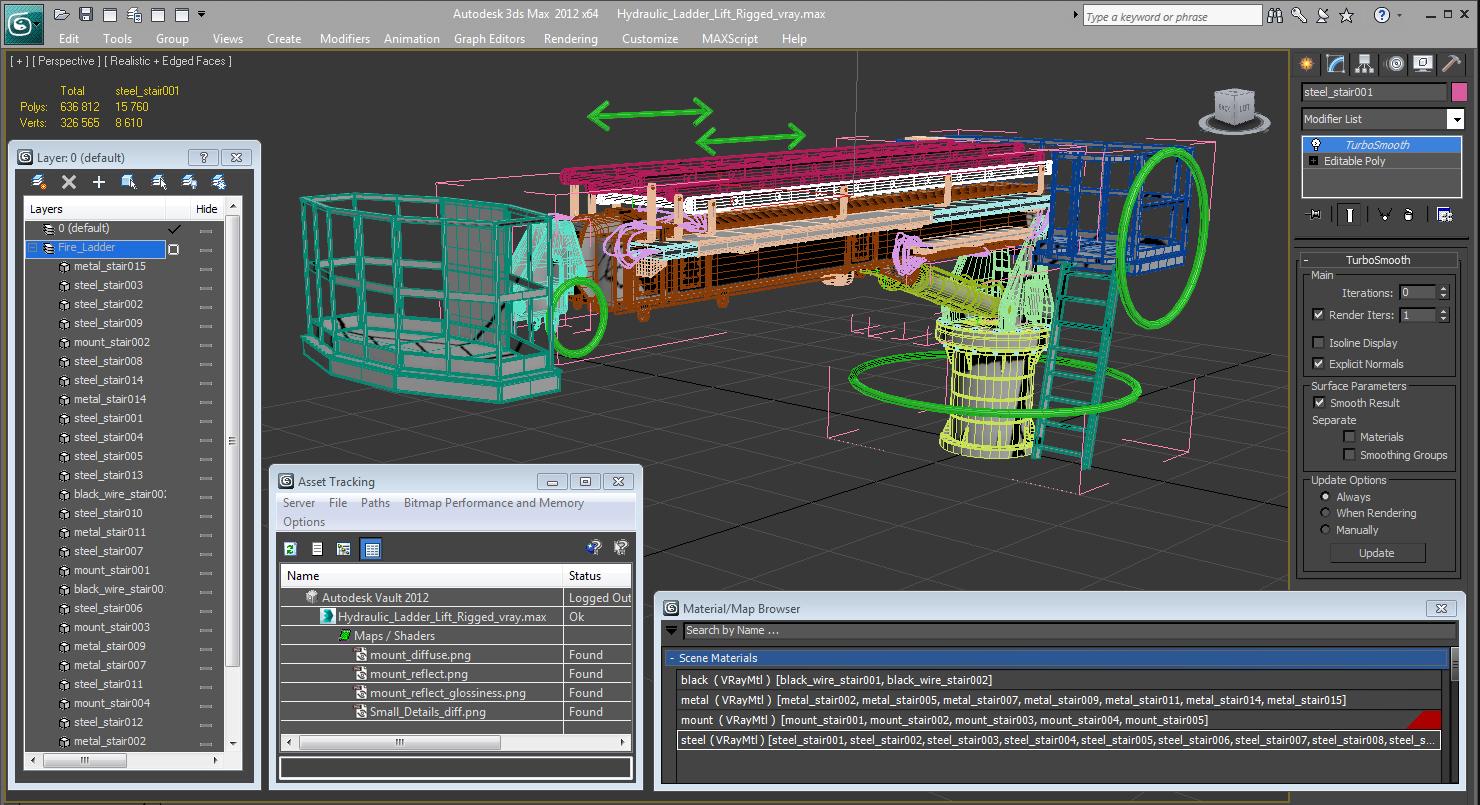Viewport: 1480px width, 805px height.
Task: Collapse the Scene Materials group
Action: 672,658
